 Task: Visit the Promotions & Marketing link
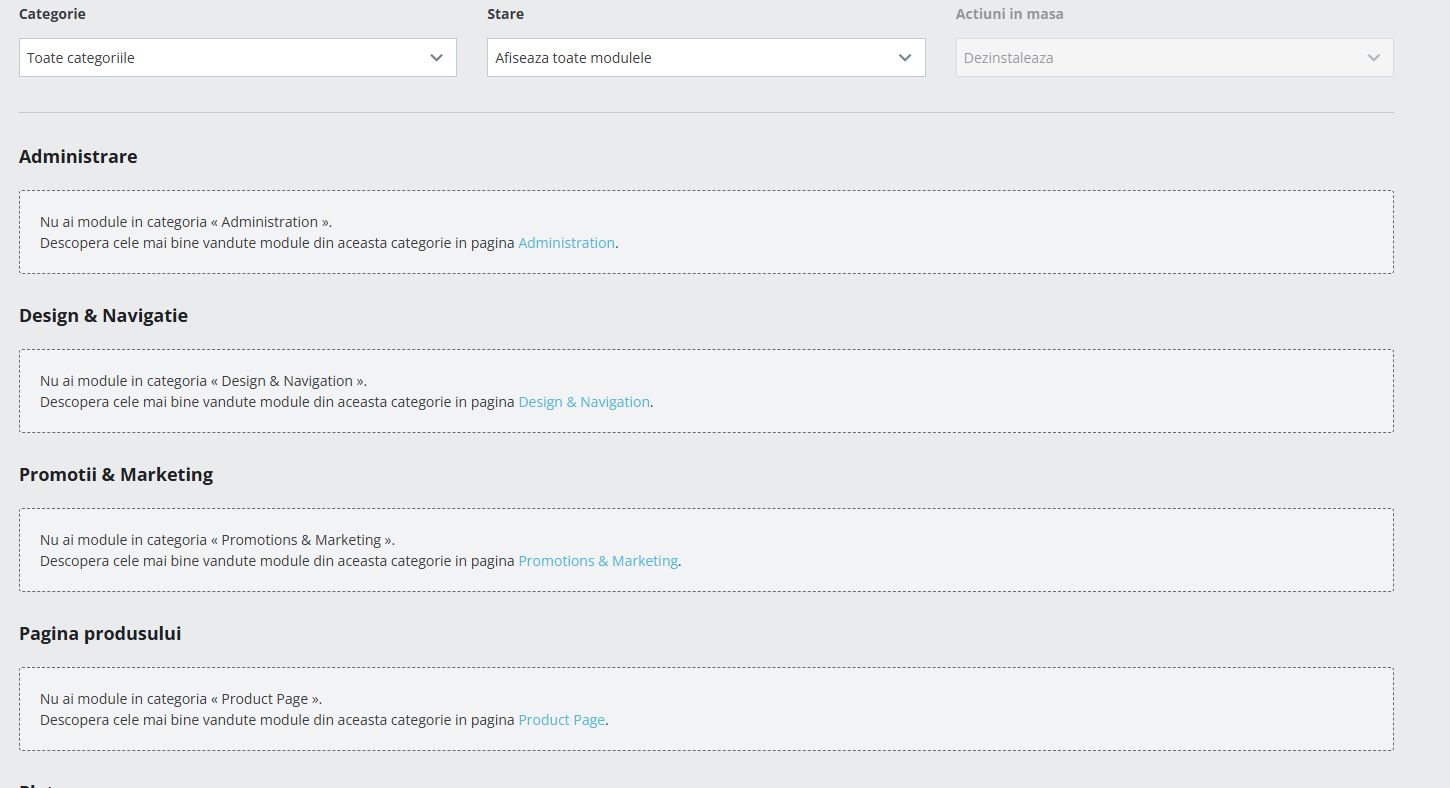click(598, 561)
